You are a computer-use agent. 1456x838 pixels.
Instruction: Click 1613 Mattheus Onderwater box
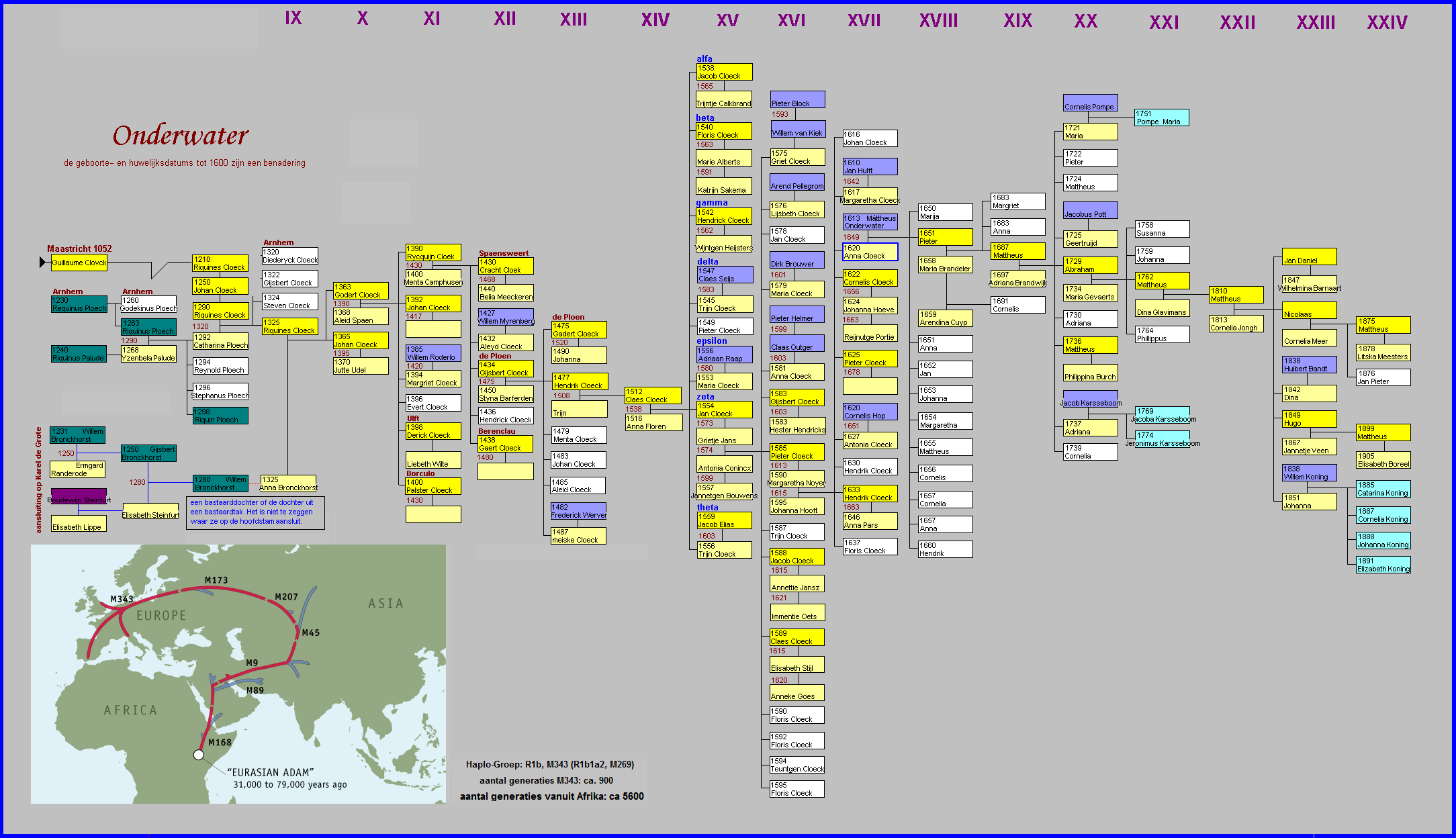pyautogui.click(x=870, y=222)
